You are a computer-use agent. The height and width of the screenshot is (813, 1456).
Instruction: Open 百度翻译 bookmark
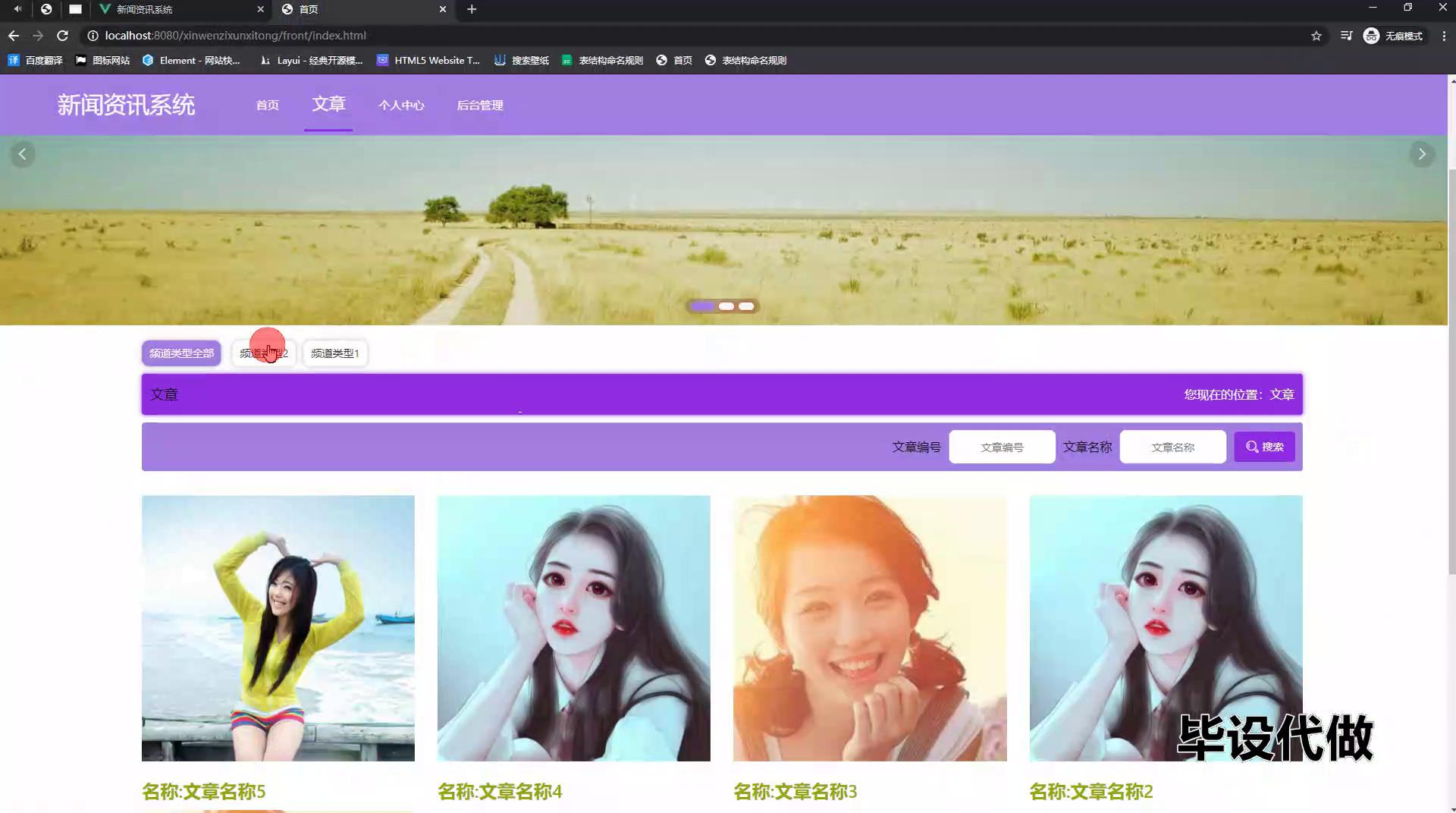[36, 61]
